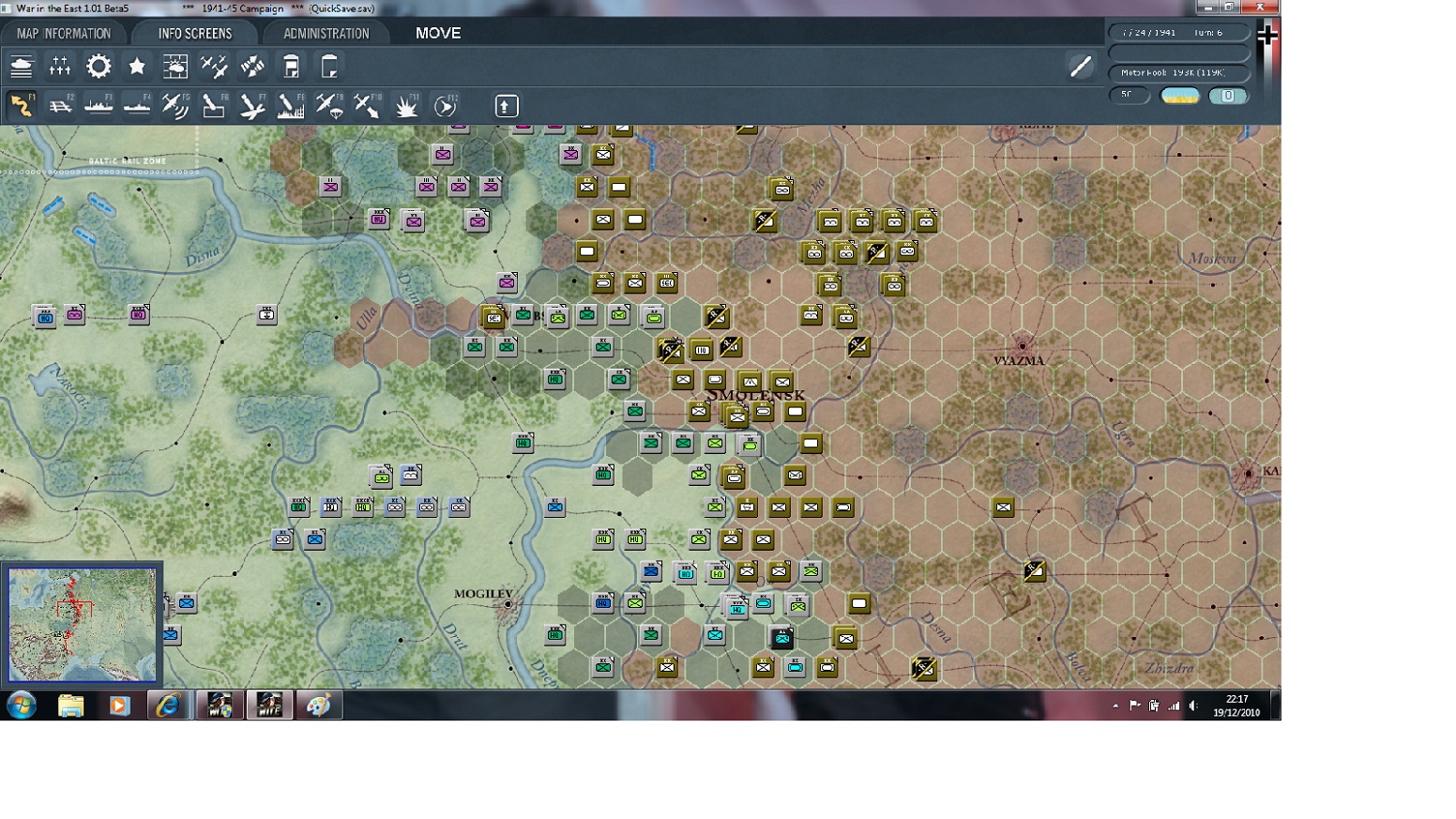Screen dimensions: 1456x819
Task: Show the weather map screen
Action: pos(175,67)
